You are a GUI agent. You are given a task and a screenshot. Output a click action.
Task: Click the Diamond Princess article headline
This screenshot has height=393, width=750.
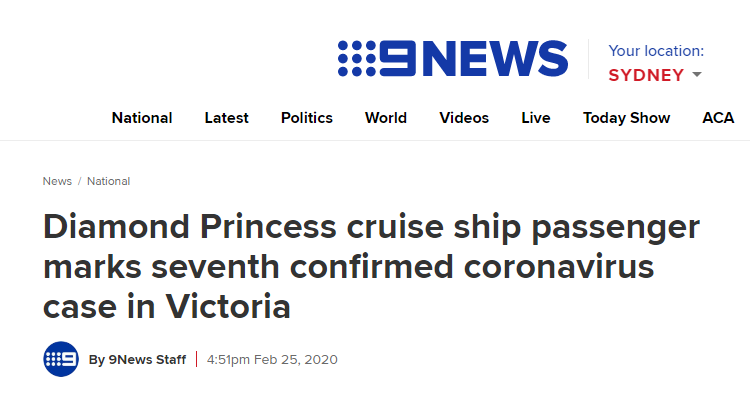click(371, 266)
